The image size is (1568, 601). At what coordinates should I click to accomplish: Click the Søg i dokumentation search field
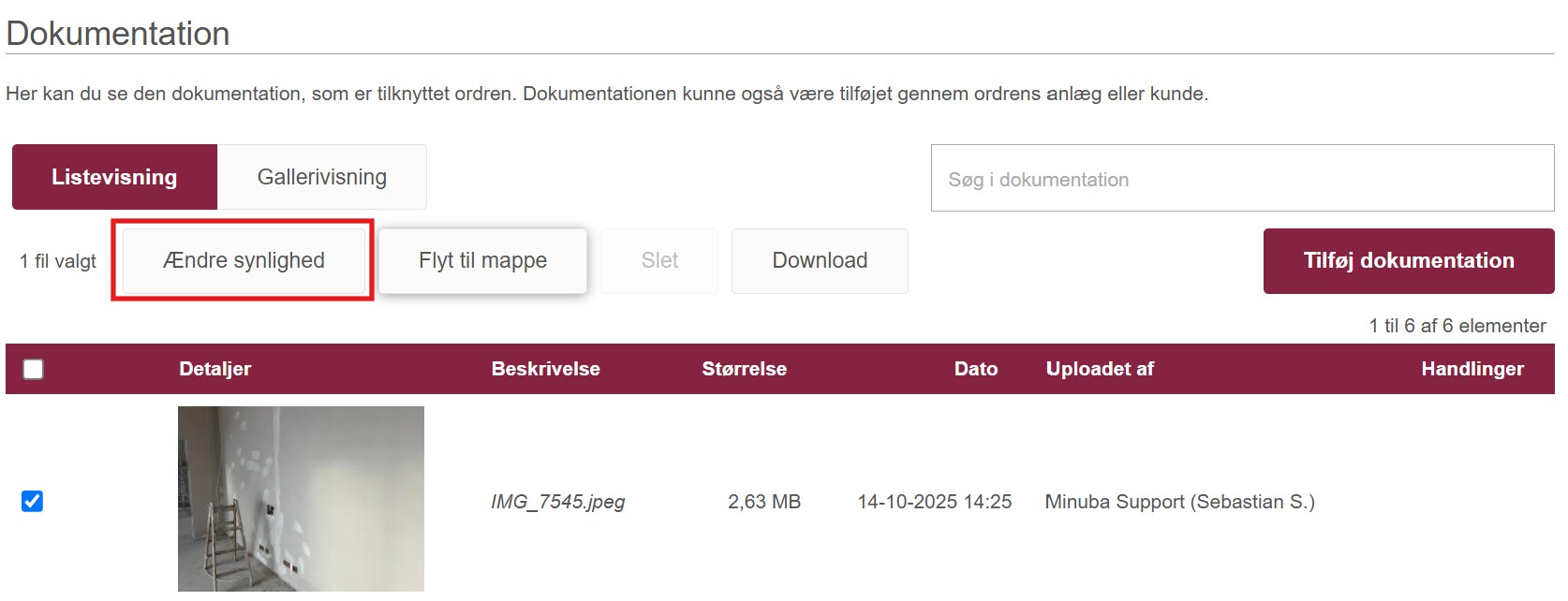coord(1241,179)
